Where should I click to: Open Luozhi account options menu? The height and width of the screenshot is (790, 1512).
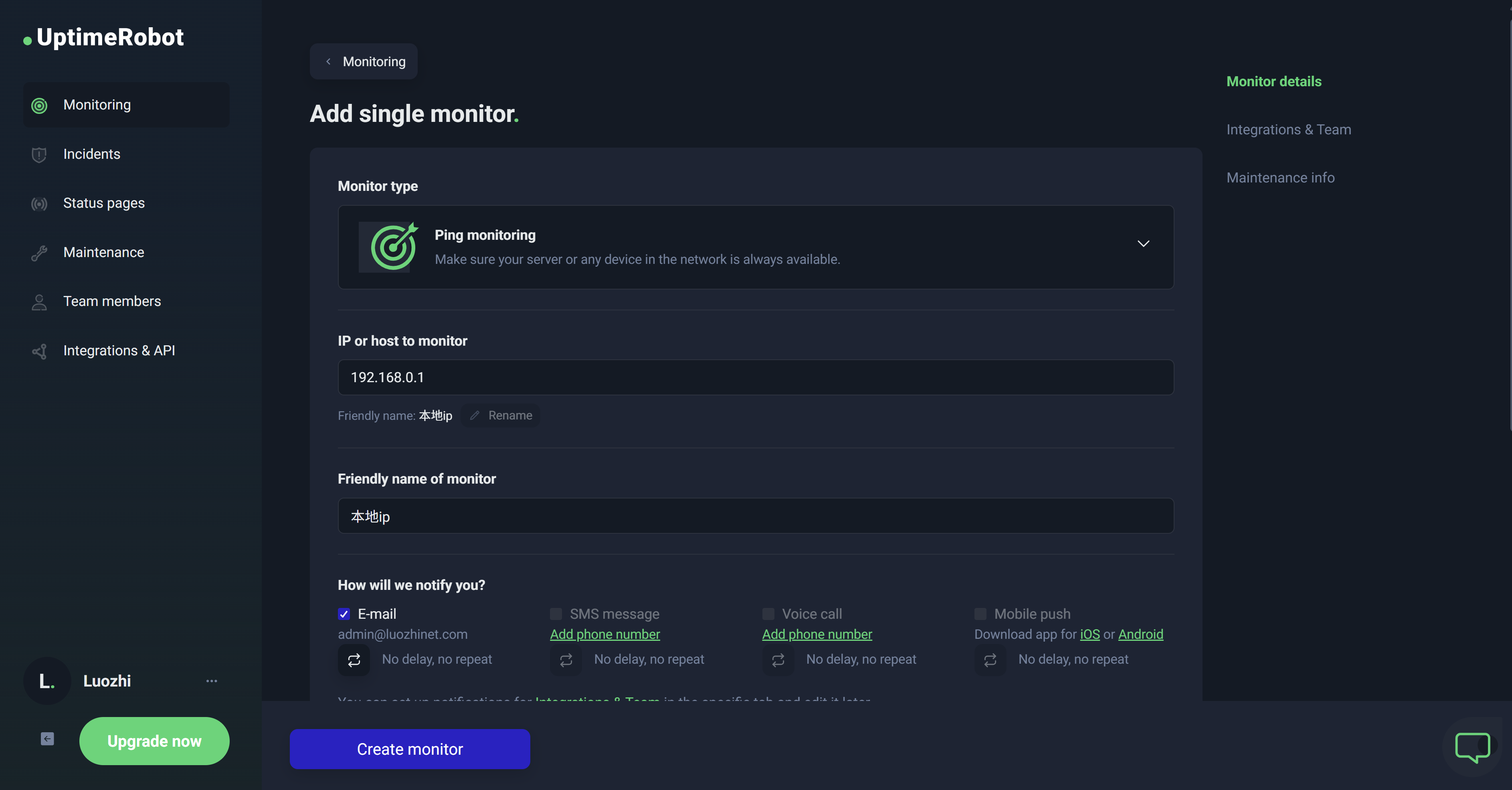coord(211,681)
